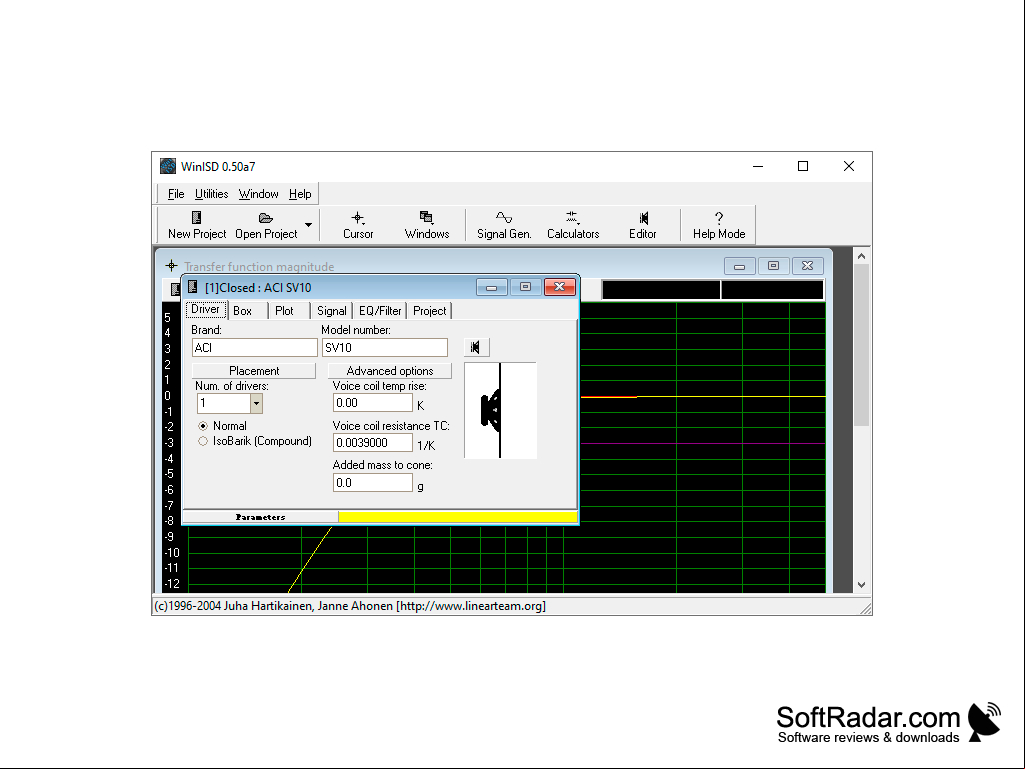
Task: Click the scroll down arrow of main scrollbar
Action: (861, 585)
